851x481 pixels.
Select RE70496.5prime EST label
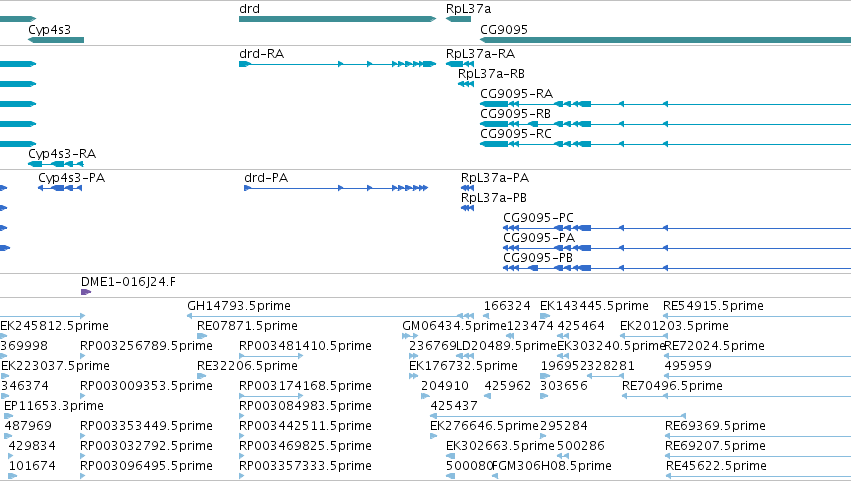(x=672, y=386)
